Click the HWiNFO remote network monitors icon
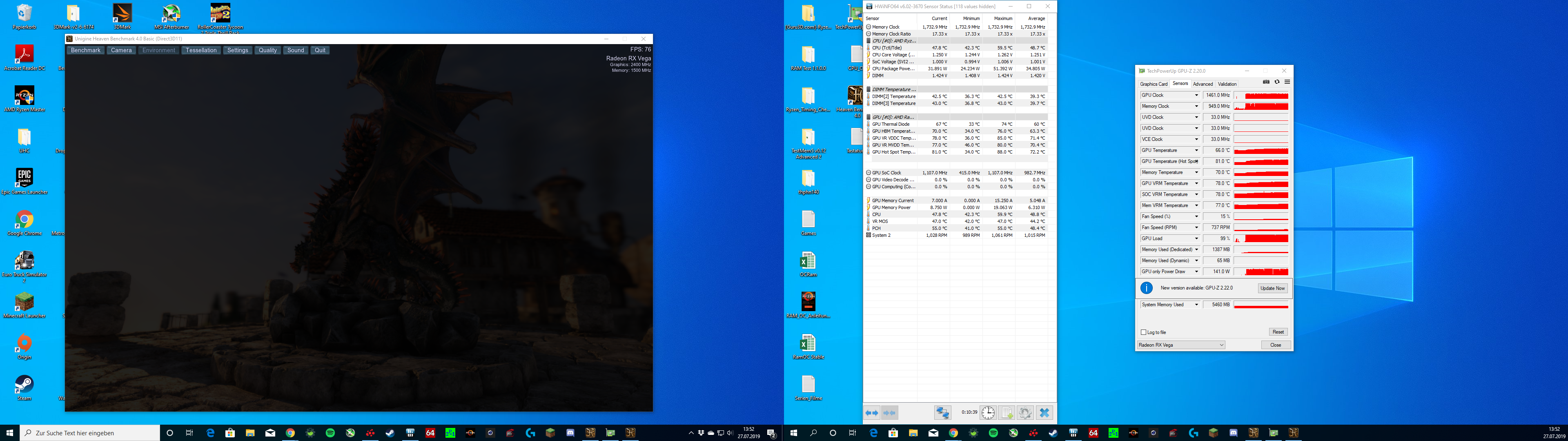The height and width of the screenshot is (441, 1568). [942, 413]
